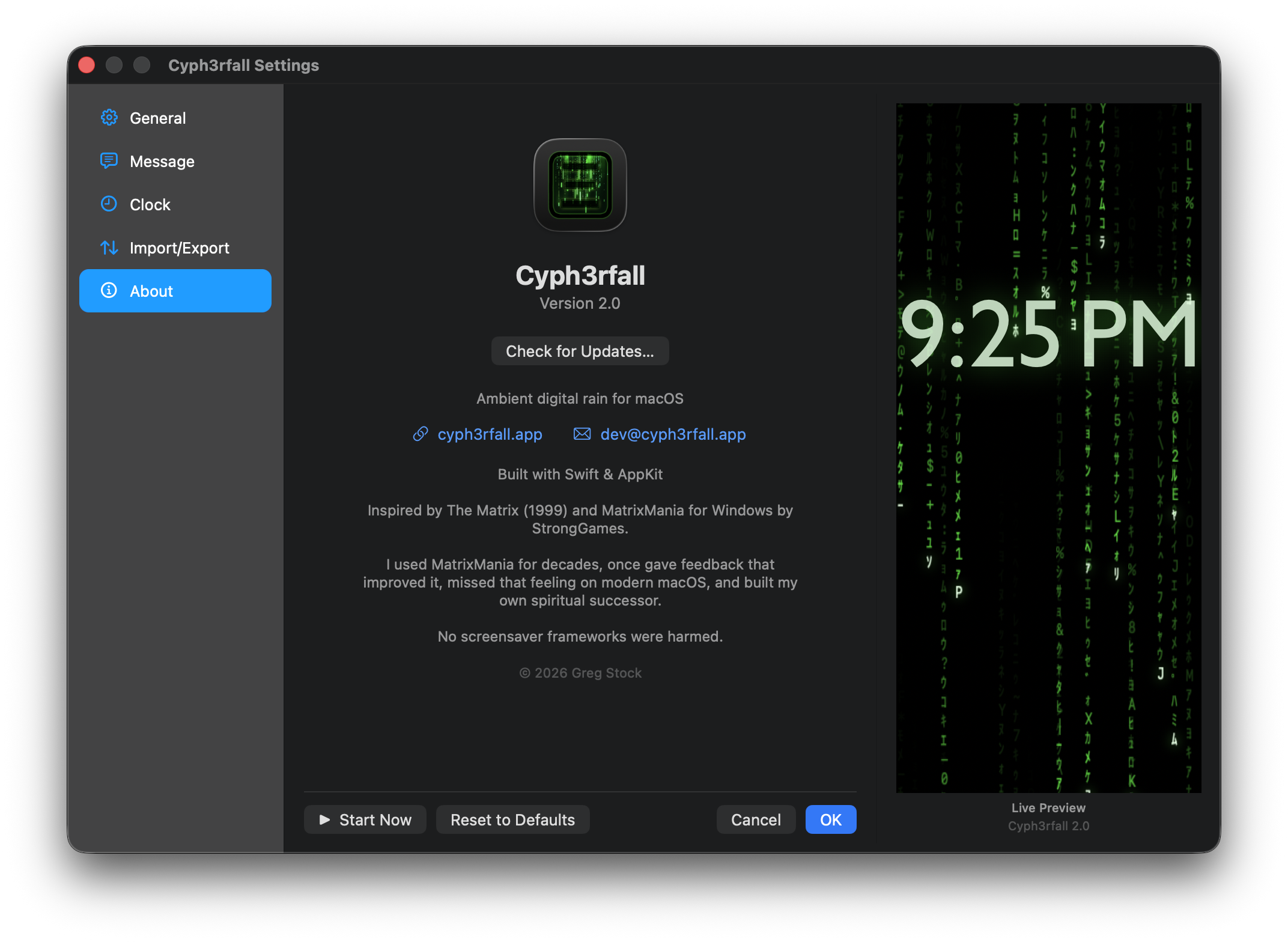Image resolution: width=1288 pixels, height=942 pixels.
Task: Click the General gear icon in sidebar
Action: (x=109, y=118)
